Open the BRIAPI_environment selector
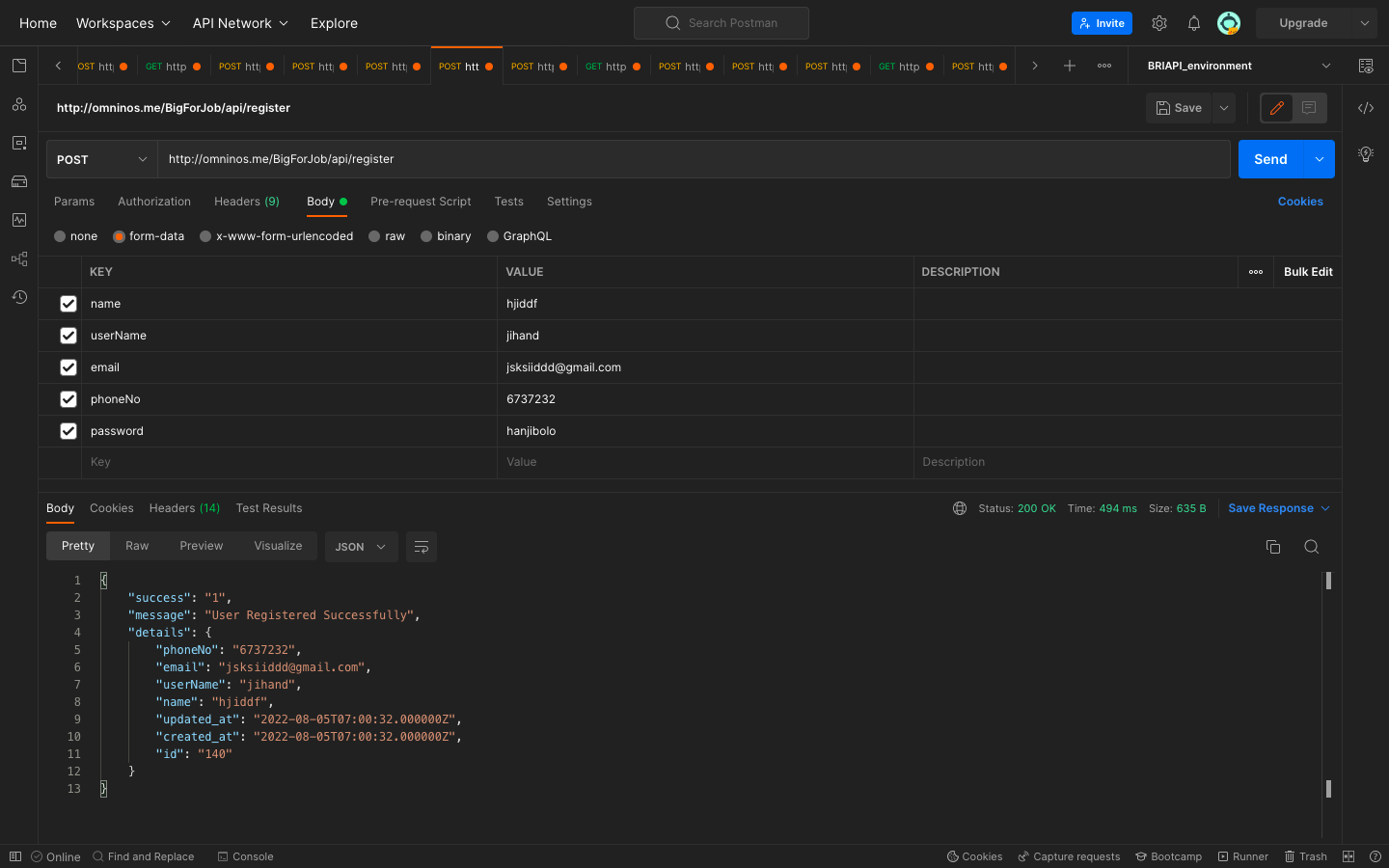 pos(1239,66)
